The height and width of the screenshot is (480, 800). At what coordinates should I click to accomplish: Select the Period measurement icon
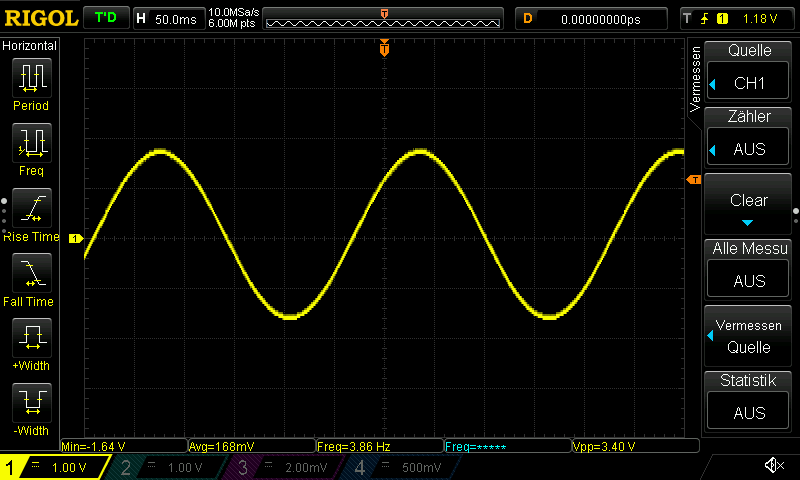pyautogui.click(x=31, y=77)
